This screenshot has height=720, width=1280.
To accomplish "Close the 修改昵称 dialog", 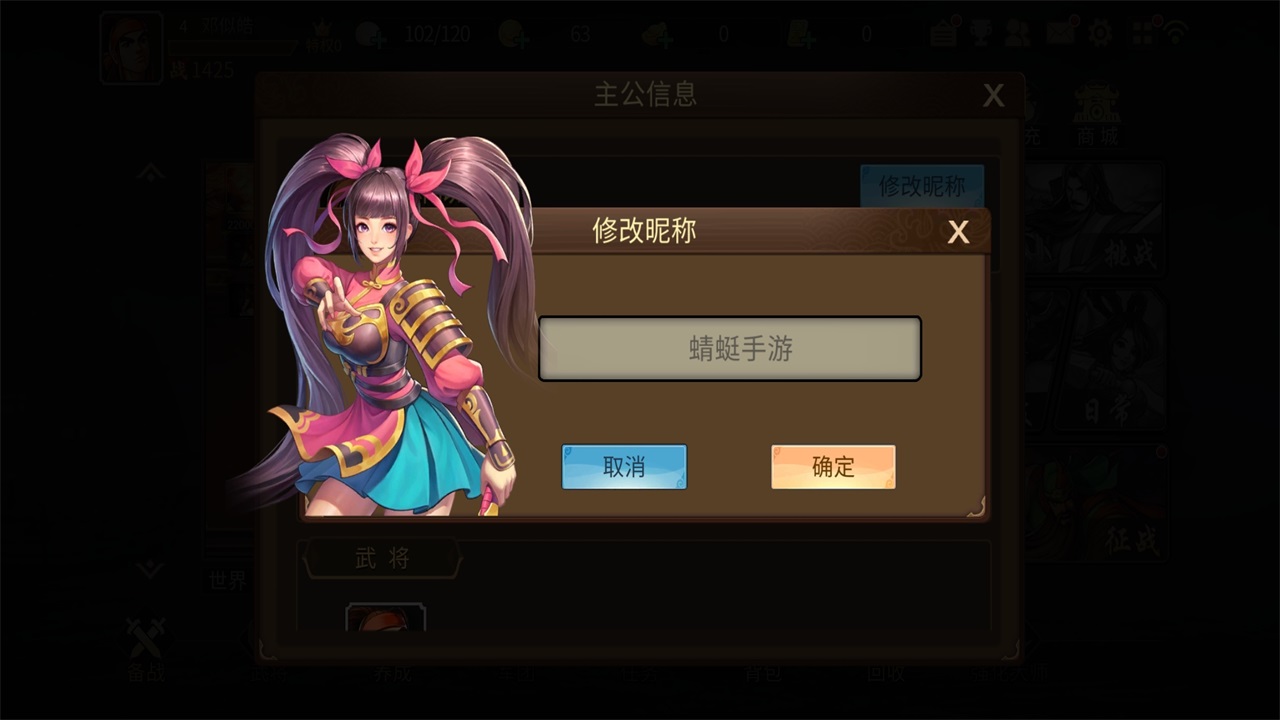I will 958,232.
